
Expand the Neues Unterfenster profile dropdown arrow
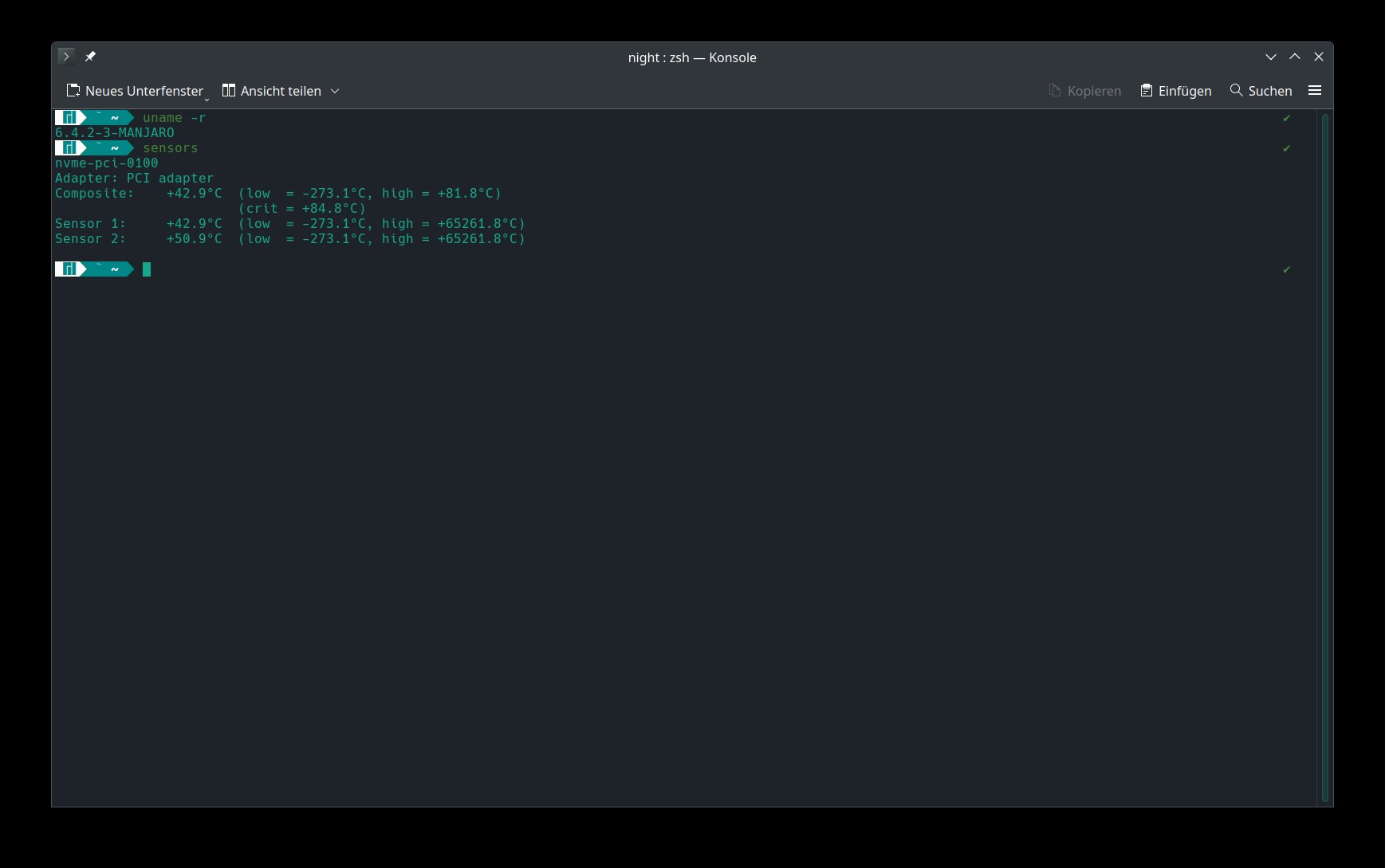coord(207,99)
